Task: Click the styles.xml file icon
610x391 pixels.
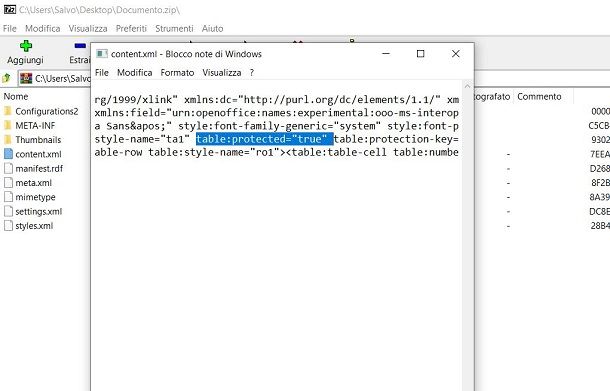Action: tap(8, 226)
